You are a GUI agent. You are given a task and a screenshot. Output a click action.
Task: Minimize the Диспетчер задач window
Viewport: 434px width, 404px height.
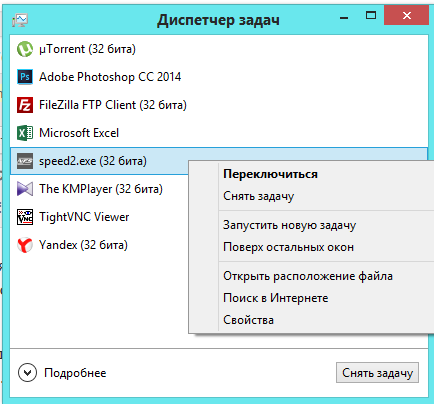(344, 17)
